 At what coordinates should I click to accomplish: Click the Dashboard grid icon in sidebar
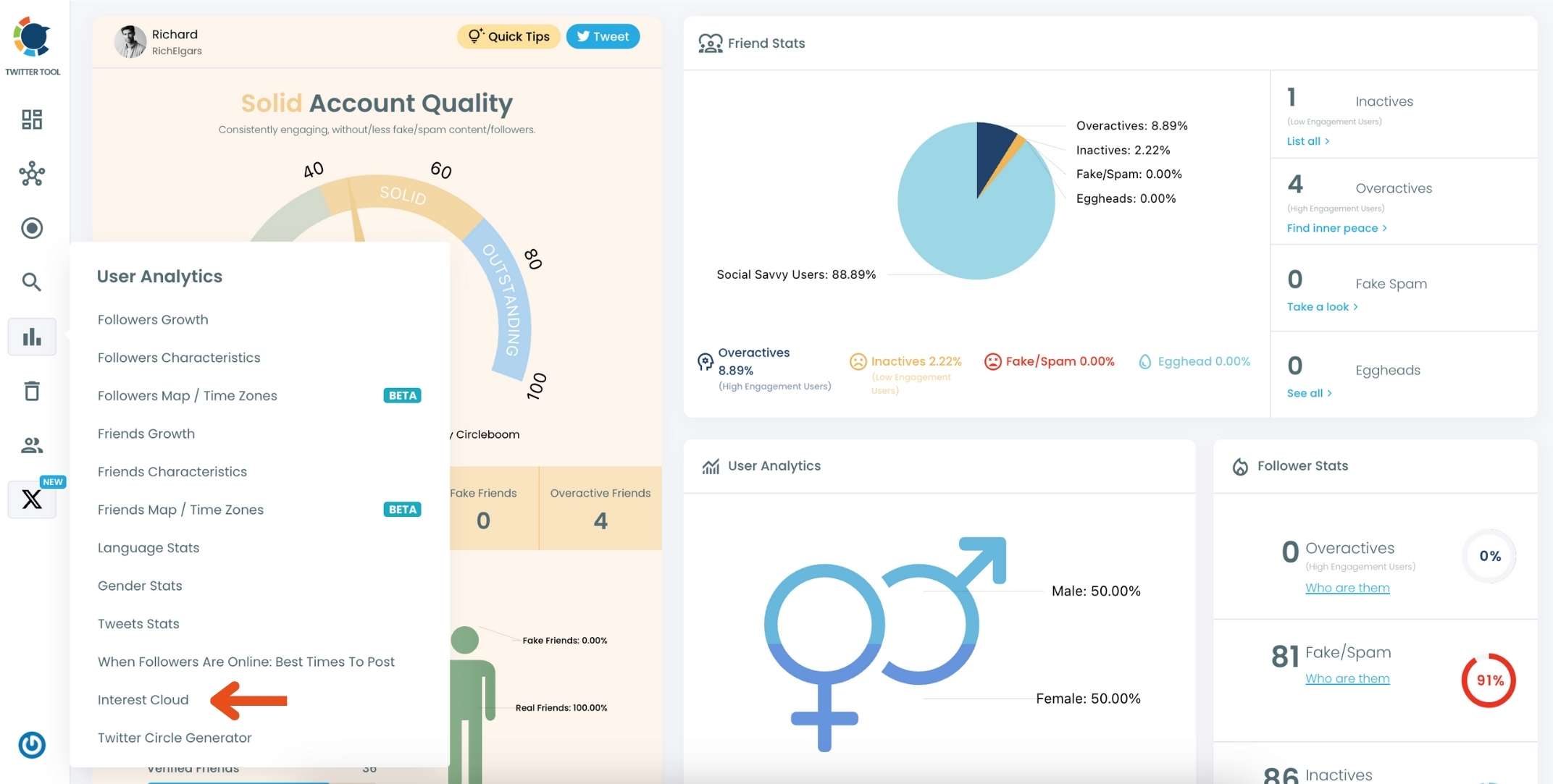tap(31, 117)
